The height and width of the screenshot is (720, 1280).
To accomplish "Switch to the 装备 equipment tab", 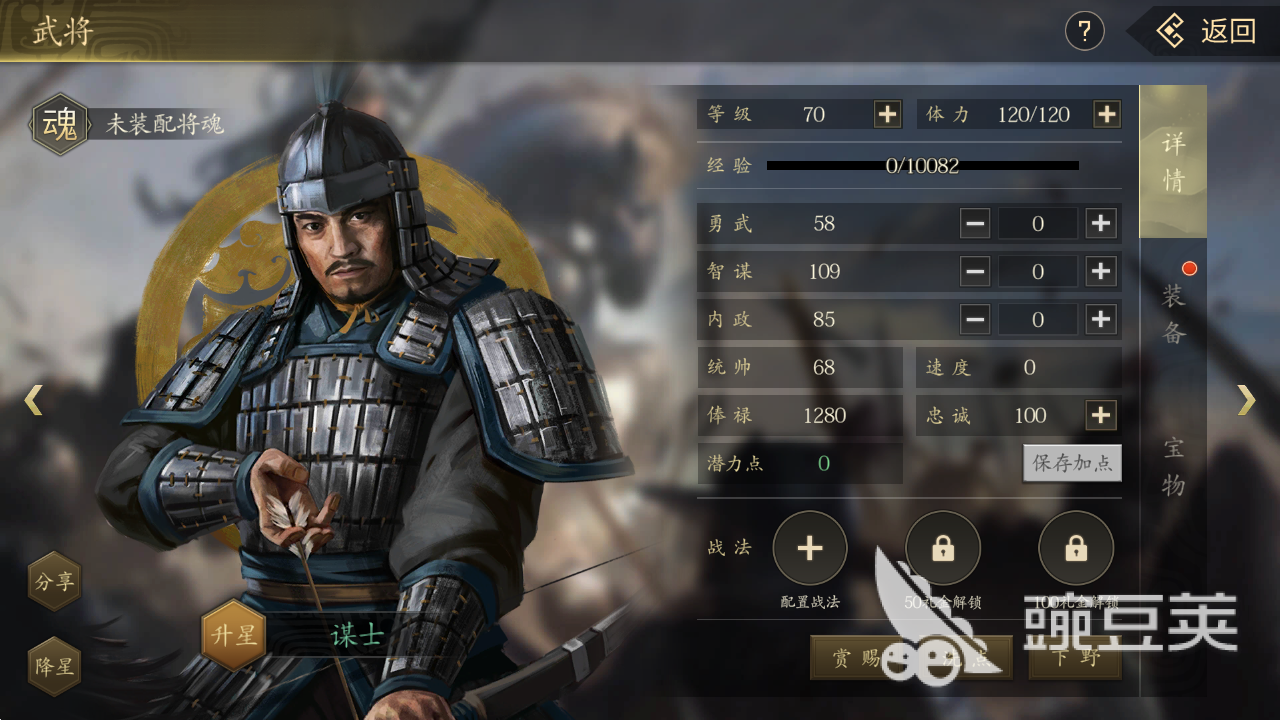I will 1173,313.
